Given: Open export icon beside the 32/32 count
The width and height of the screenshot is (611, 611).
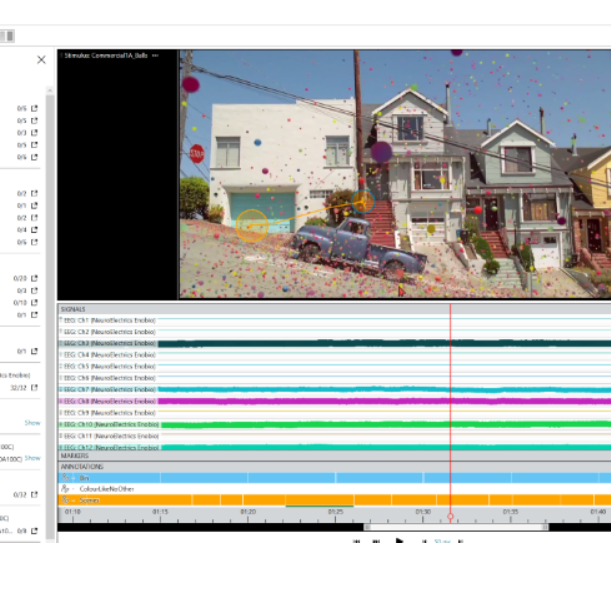Looking at the screenshot, I should coord(34,387).
